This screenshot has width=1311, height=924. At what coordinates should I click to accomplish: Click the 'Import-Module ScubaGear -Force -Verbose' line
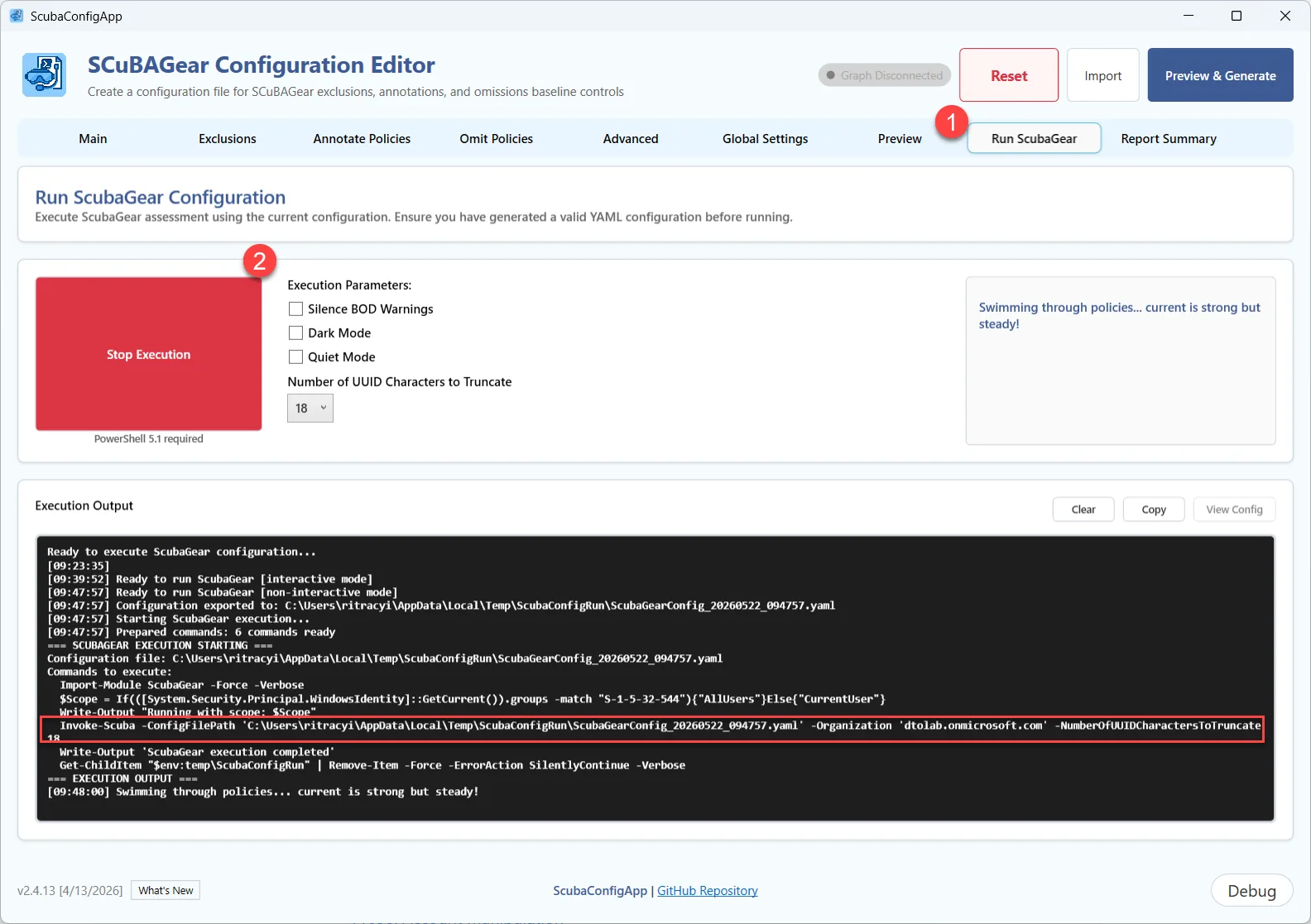pyautogui.click(x=181, y=685)
